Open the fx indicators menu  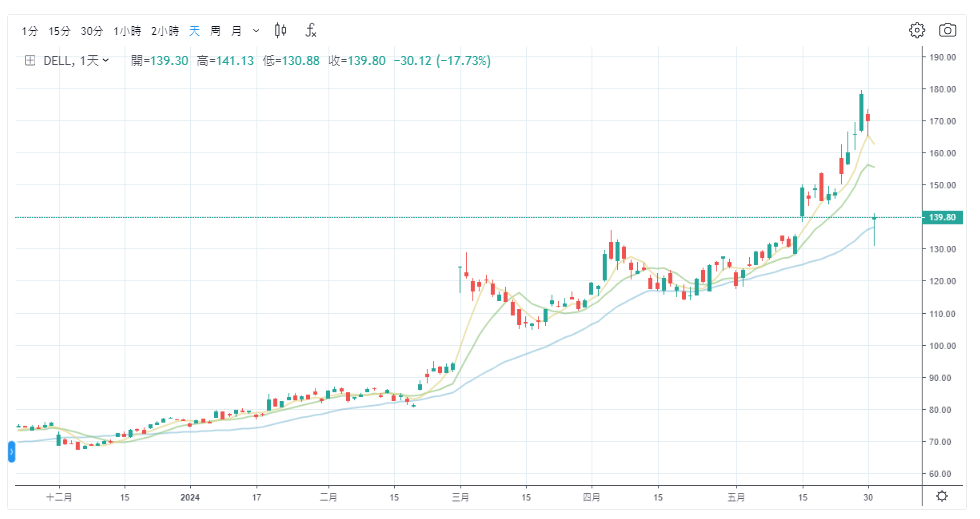[x=311, y=30]
